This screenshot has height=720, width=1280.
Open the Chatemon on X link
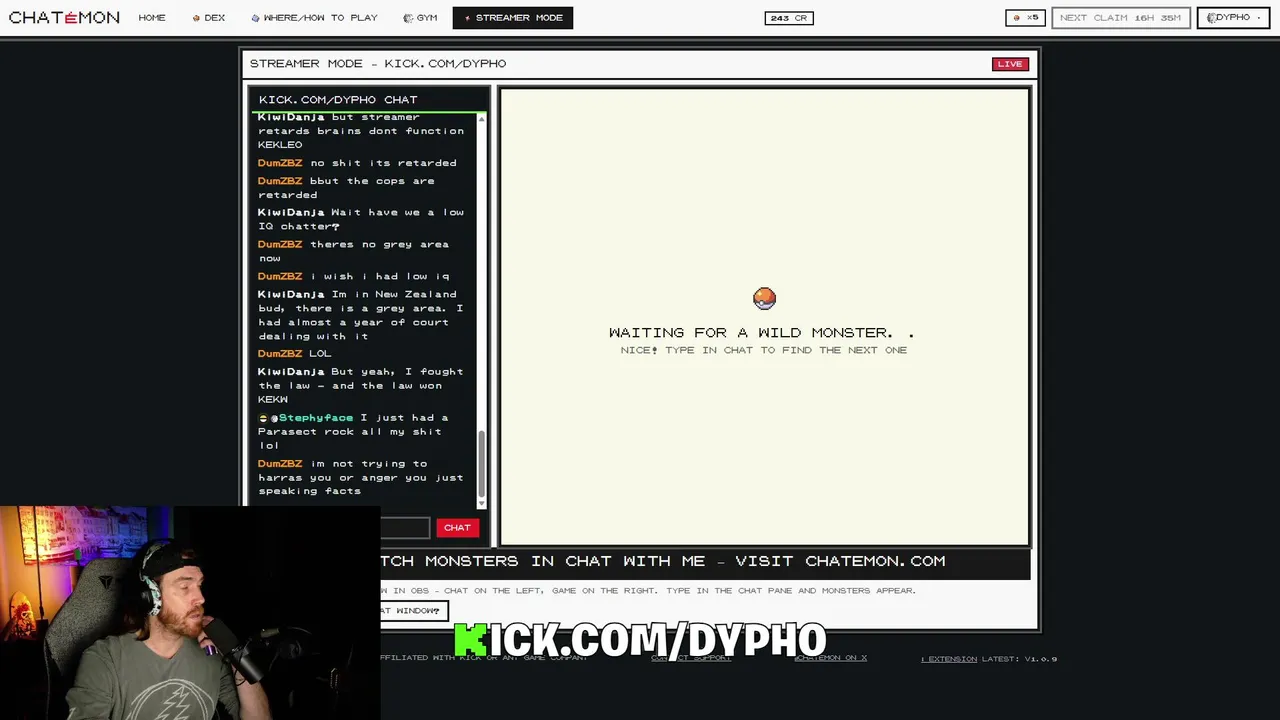(x=830, y=658)
